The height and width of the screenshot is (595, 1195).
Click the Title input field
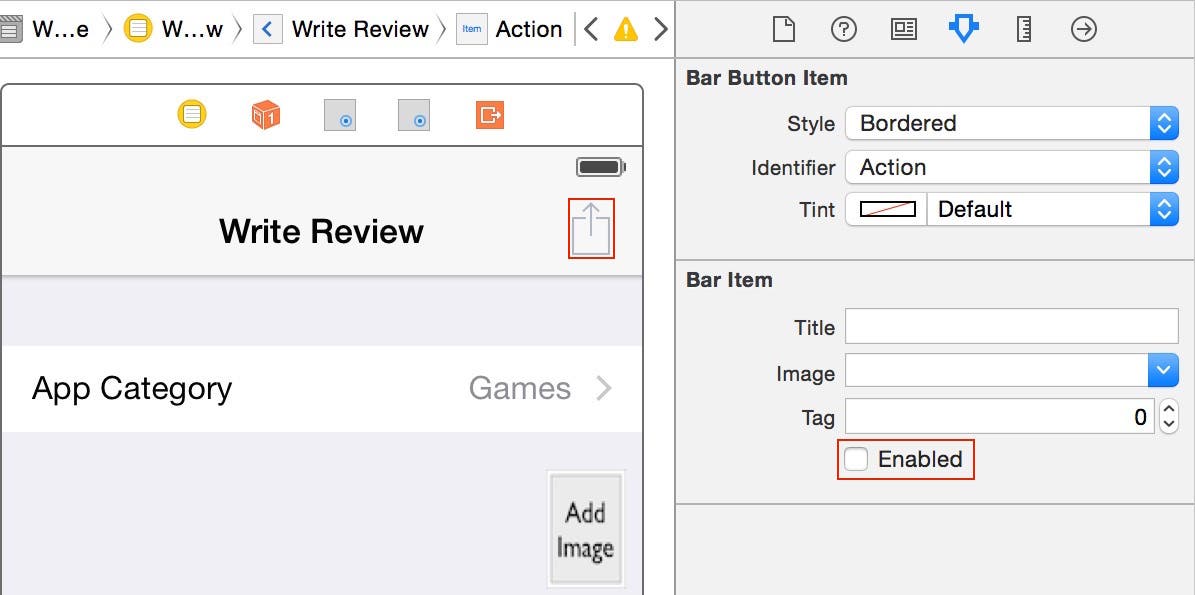click(1011, 327)
